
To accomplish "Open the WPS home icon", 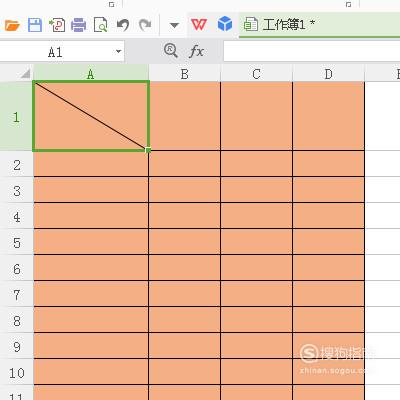I will coord(199,25).
